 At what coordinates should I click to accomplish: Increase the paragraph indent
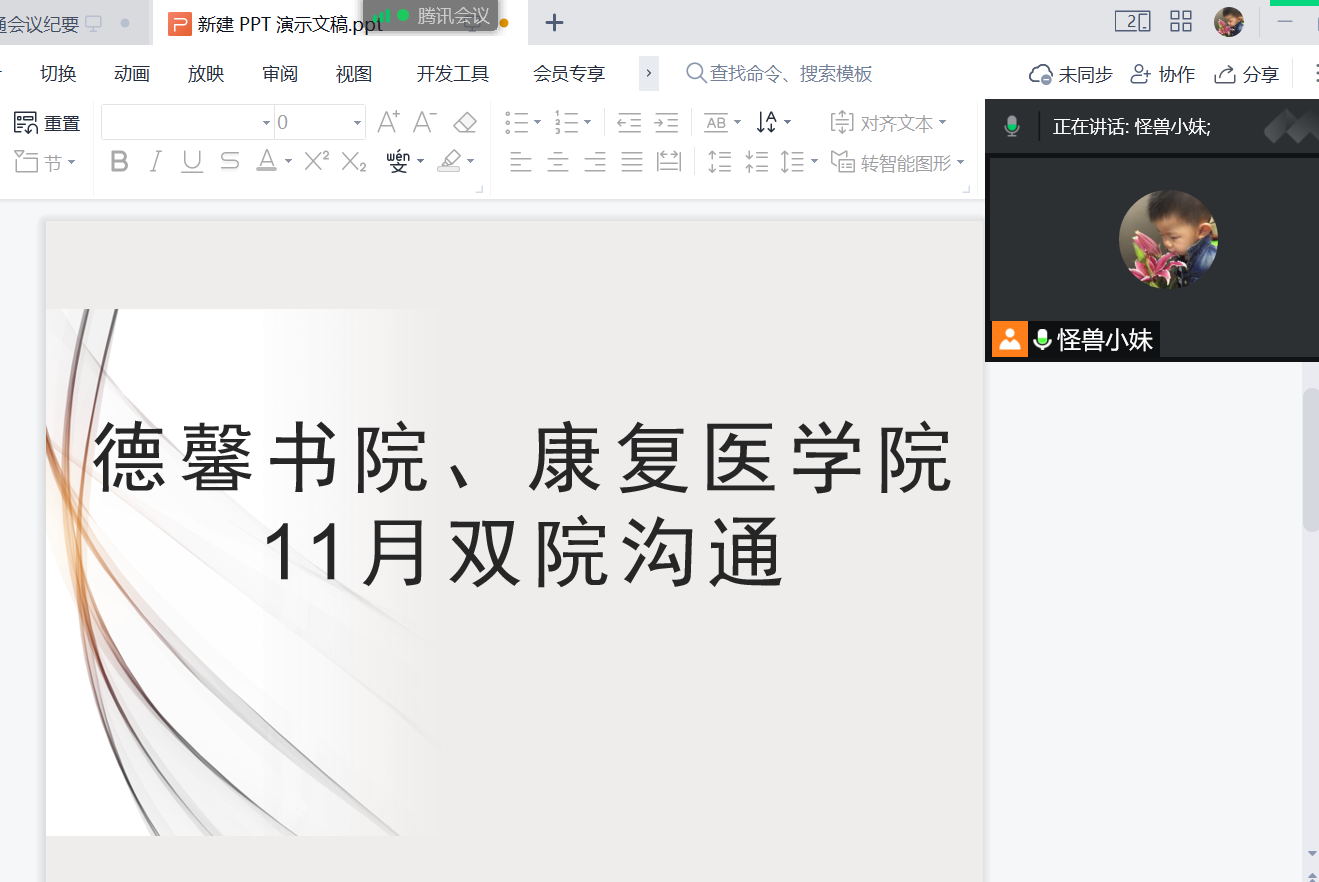(666, 122)
